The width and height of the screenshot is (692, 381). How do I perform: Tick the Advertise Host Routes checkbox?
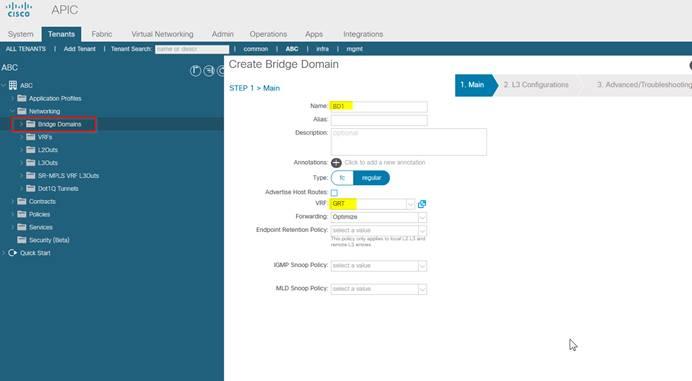pyautogui.click(x=334, y=192)
